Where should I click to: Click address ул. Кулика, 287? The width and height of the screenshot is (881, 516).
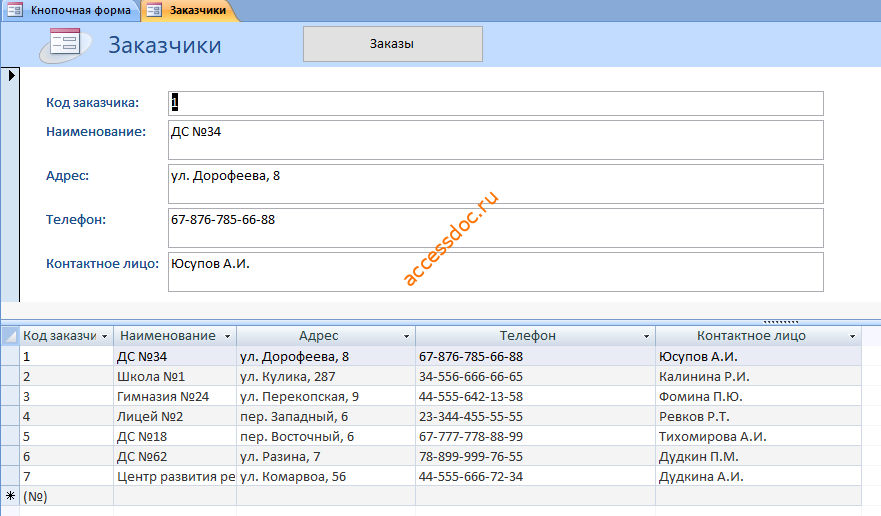[326, 377]
